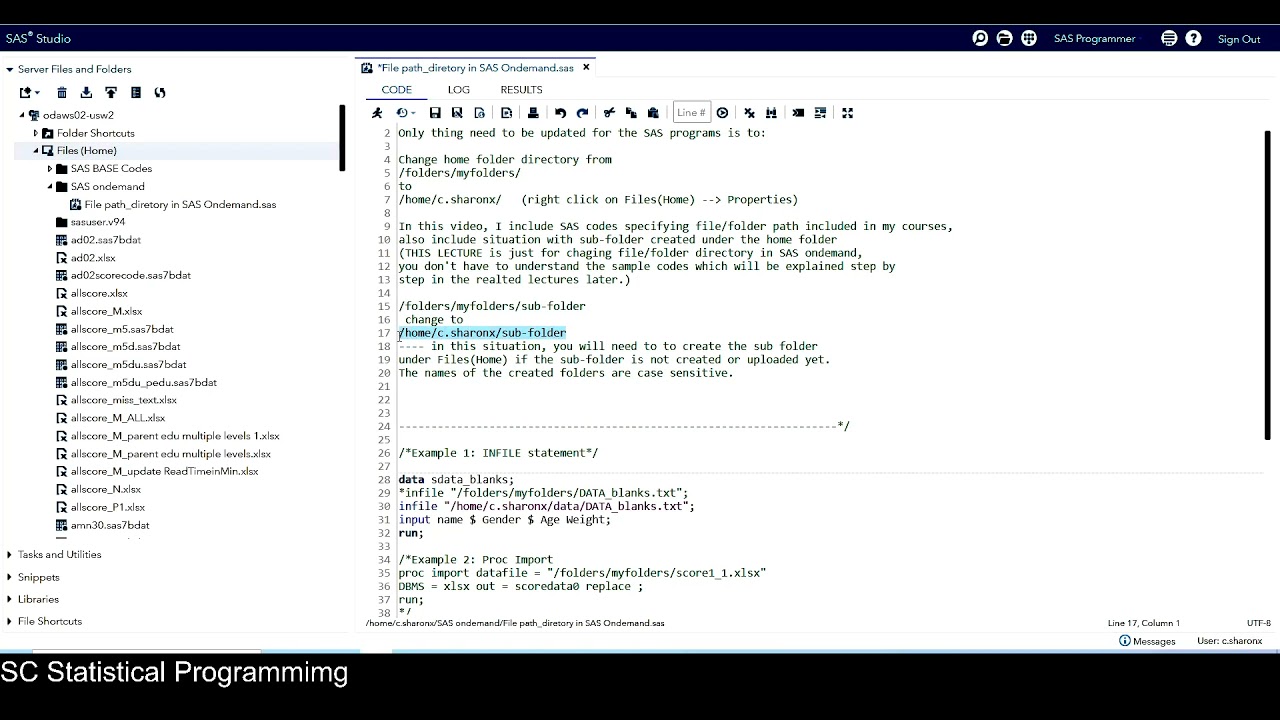Save the program using the floppy-disk icon
Viewport: 1280px width, 720px height.
[x=435, y=113]
